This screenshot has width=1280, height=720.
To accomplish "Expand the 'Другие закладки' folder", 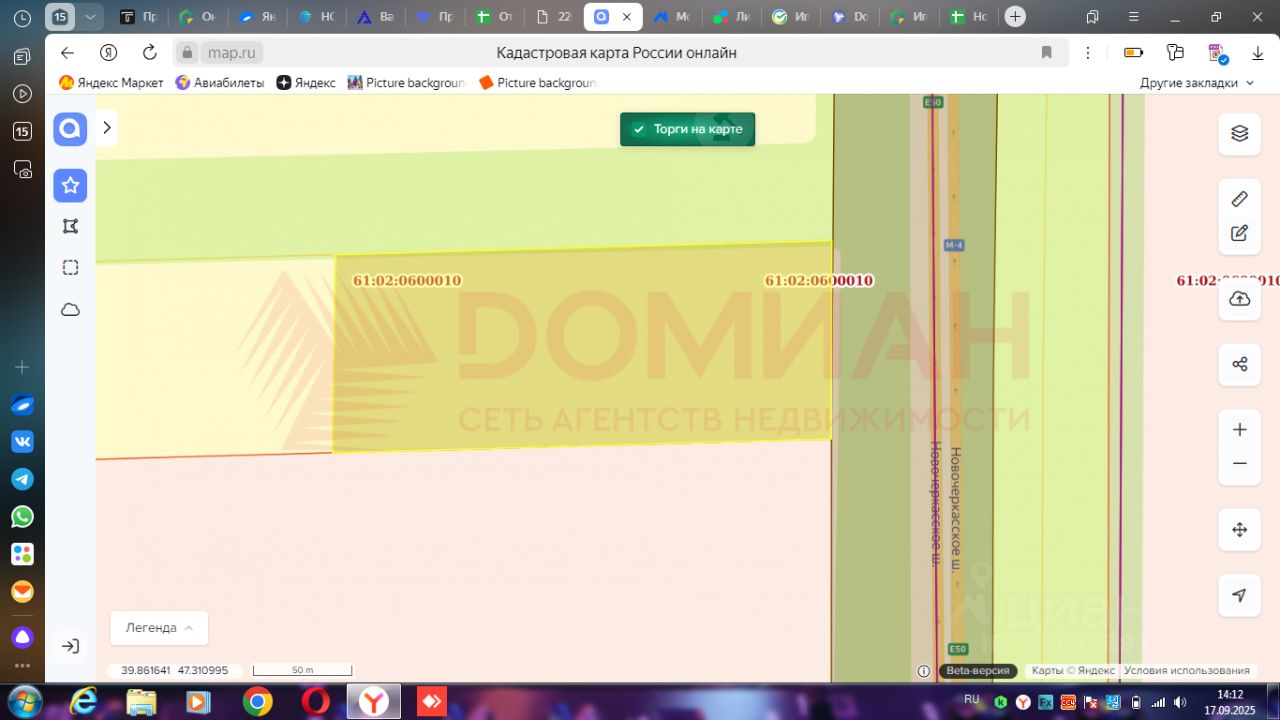I will pyautogui.click(x=1197, y=83).
